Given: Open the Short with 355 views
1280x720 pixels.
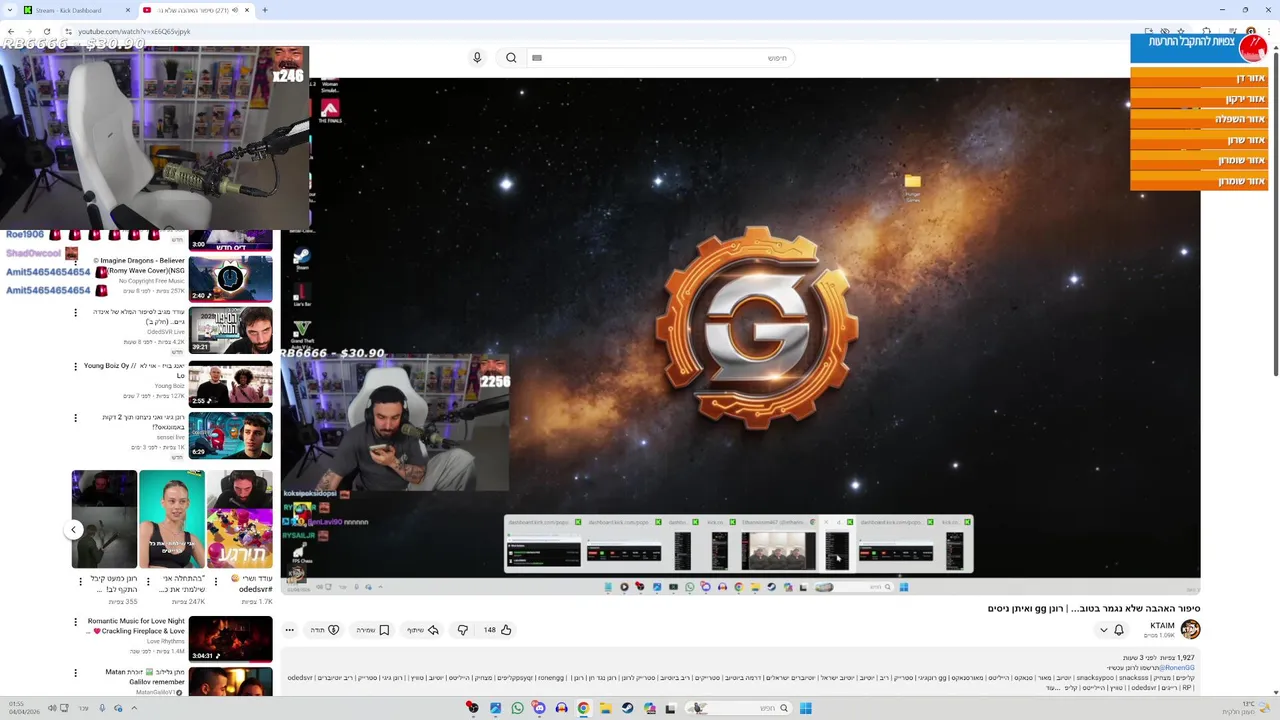Looking at the screenshot, I should tap(104, 519).
